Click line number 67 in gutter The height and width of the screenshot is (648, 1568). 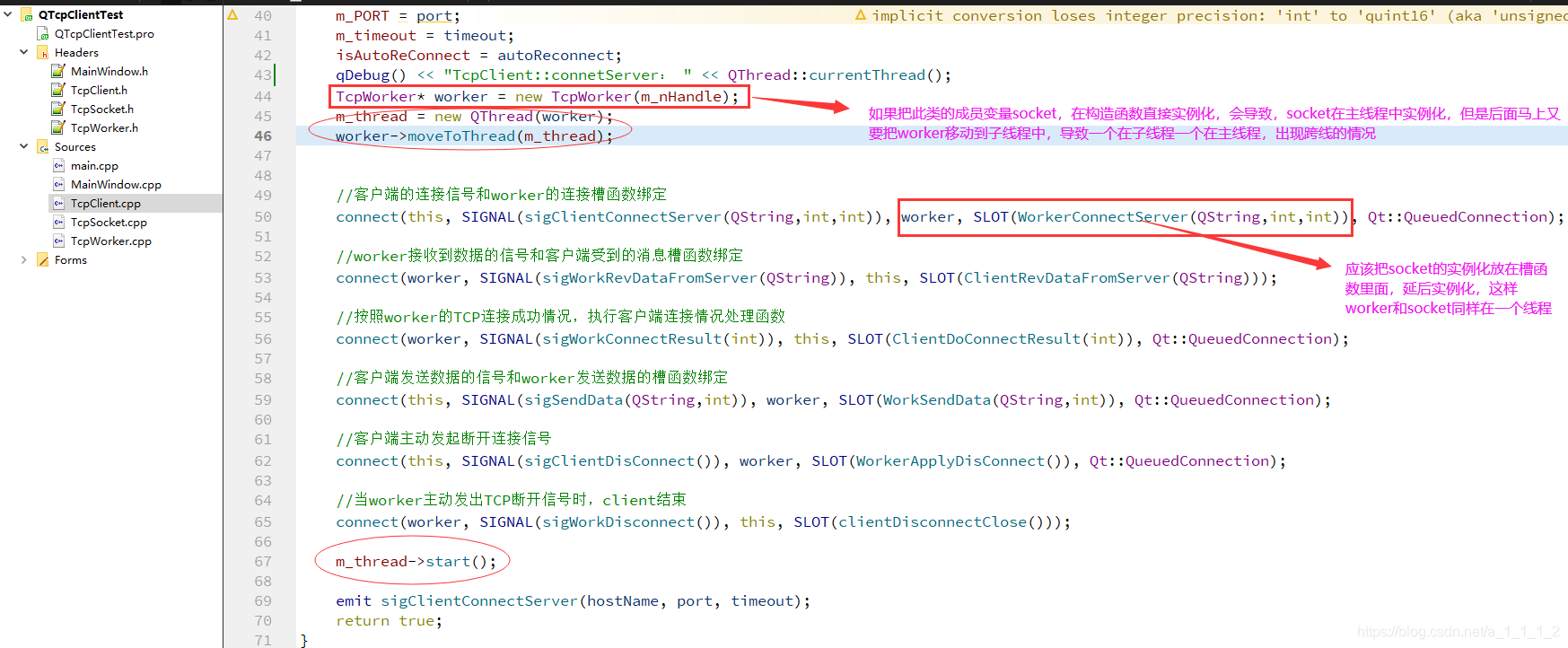pos(263,561)
